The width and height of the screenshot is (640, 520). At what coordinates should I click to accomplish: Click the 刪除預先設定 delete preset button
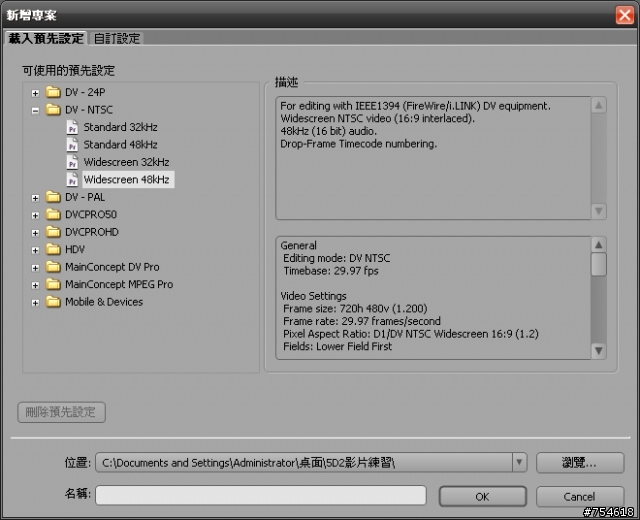(x=61, y=412)
